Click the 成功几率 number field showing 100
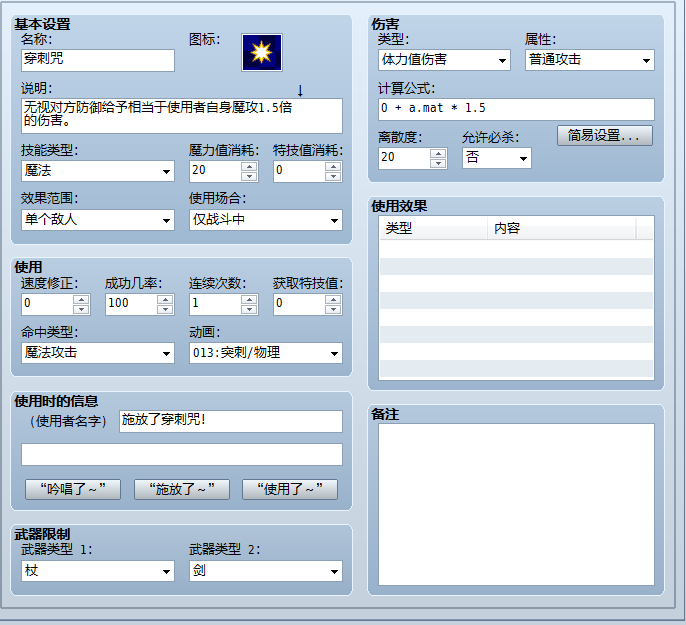The width and height of the screenshot is (686, 625). click(131, 304)
